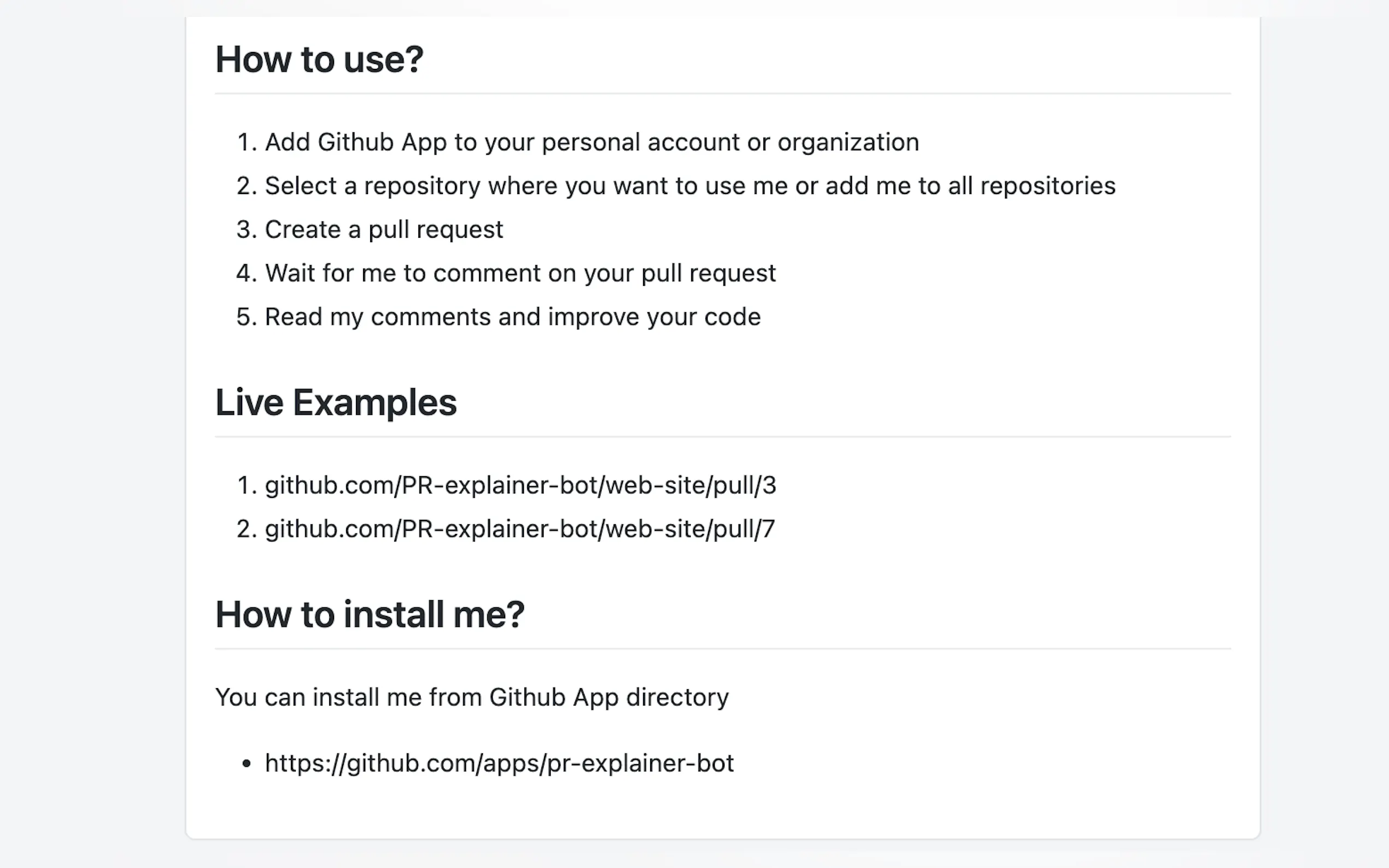Click number "1." in Live Examples list
Screen dimensions: 1389x868
246,486
